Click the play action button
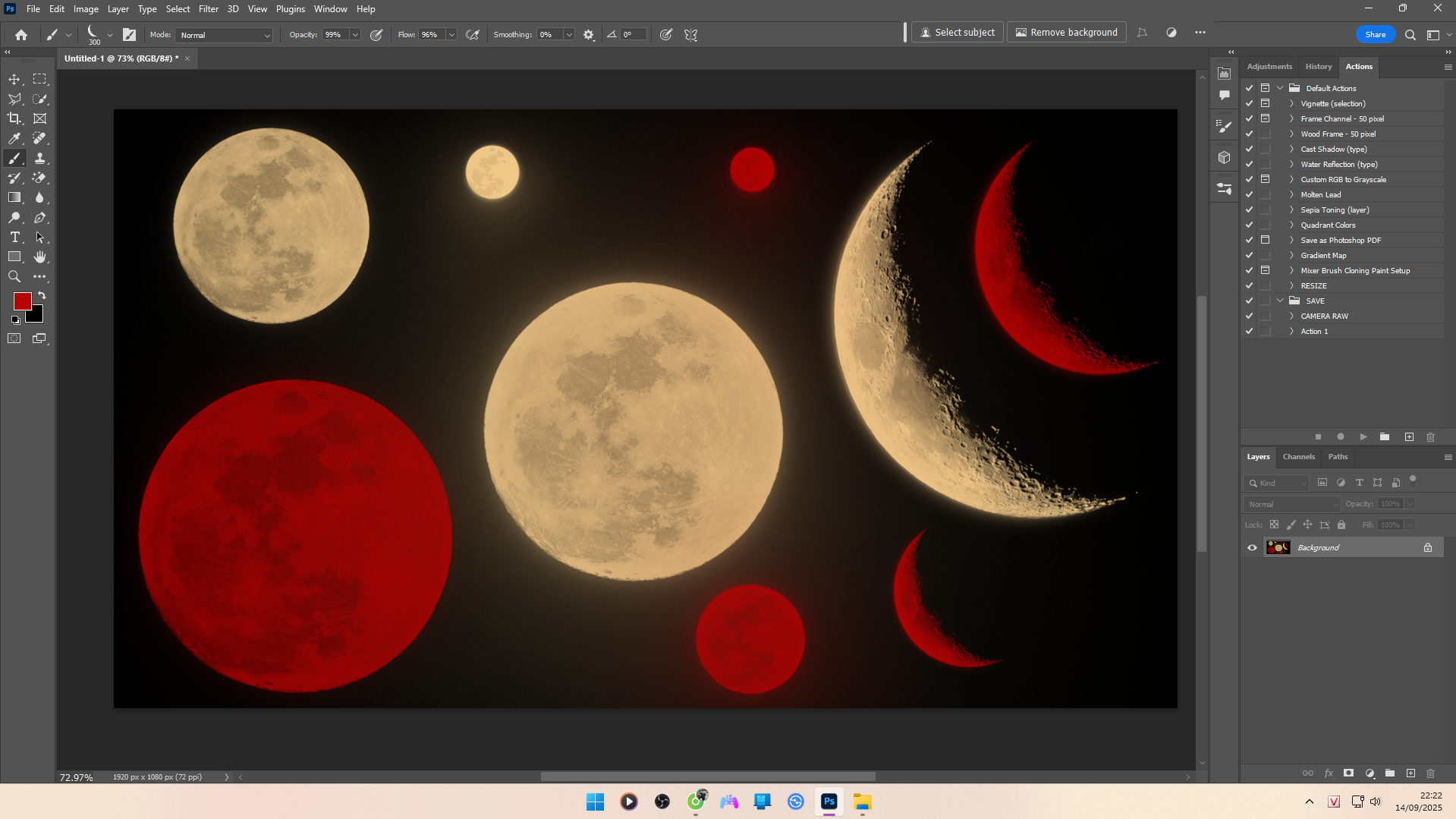 coord(1363,436)
